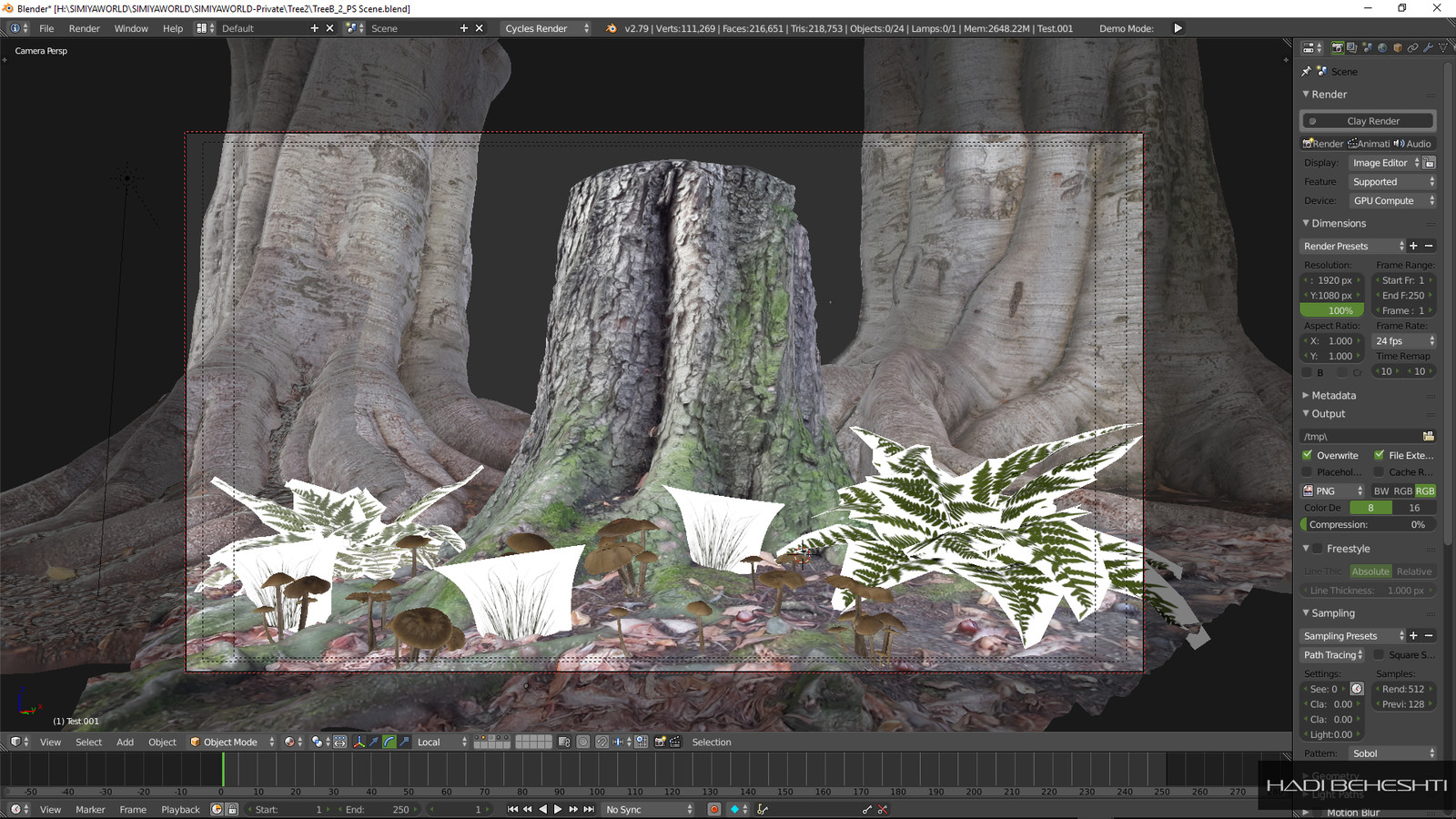Viewport: 1456px width, 819px height.
Task: Open the Object properties tab
Action: coord(1398,47)
